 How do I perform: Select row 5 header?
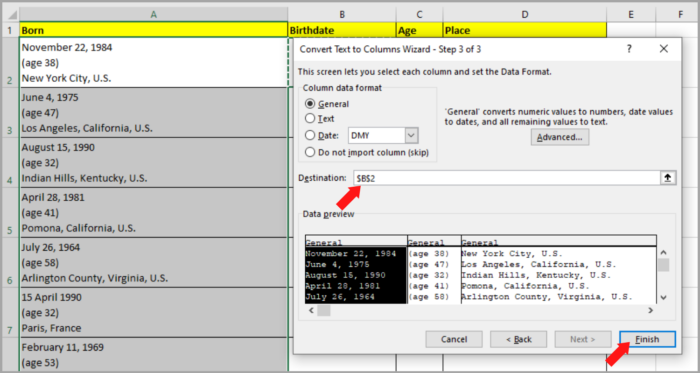pyautogui.click(x=10, y=212)
